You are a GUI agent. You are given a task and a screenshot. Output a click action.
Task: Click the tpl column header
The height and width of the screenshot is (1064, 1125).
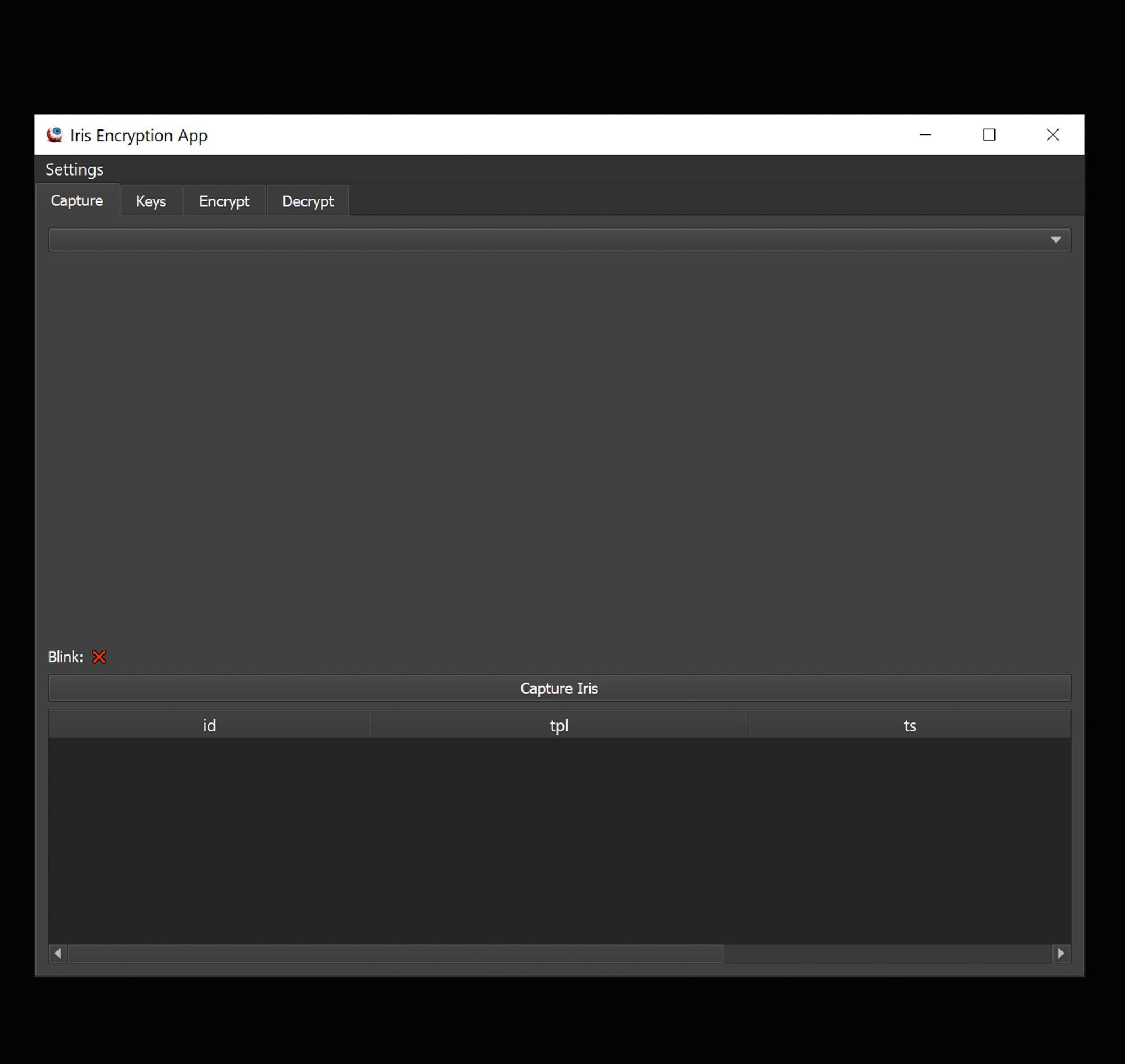coord(559,725)
